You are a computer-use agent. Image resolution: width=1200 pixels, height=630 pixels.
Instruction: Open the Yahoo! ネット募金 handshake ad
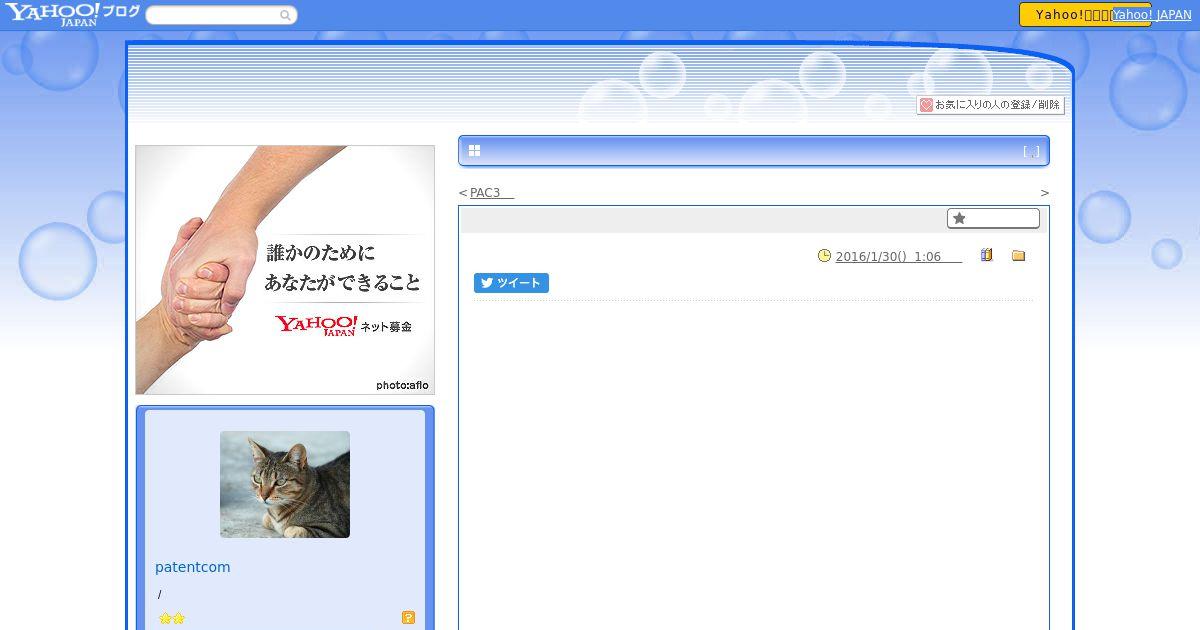pyautogui.click(x=285, y=270)
